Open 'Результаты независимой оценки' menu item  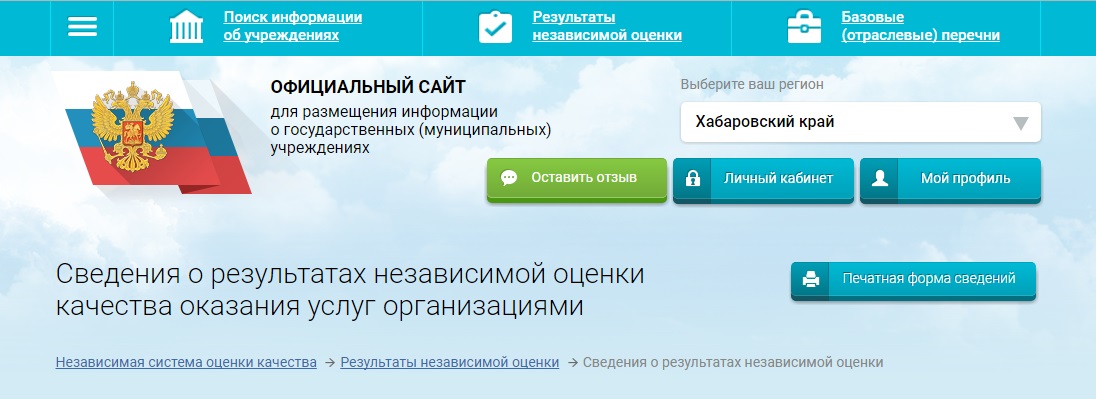(x=607, y=27)
